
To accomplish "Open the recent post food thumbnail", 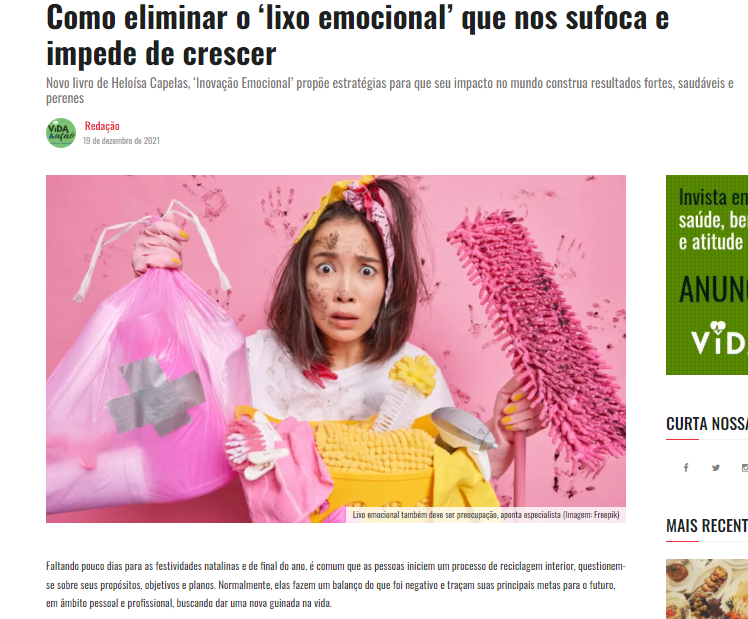I will (x=707, y=589).
